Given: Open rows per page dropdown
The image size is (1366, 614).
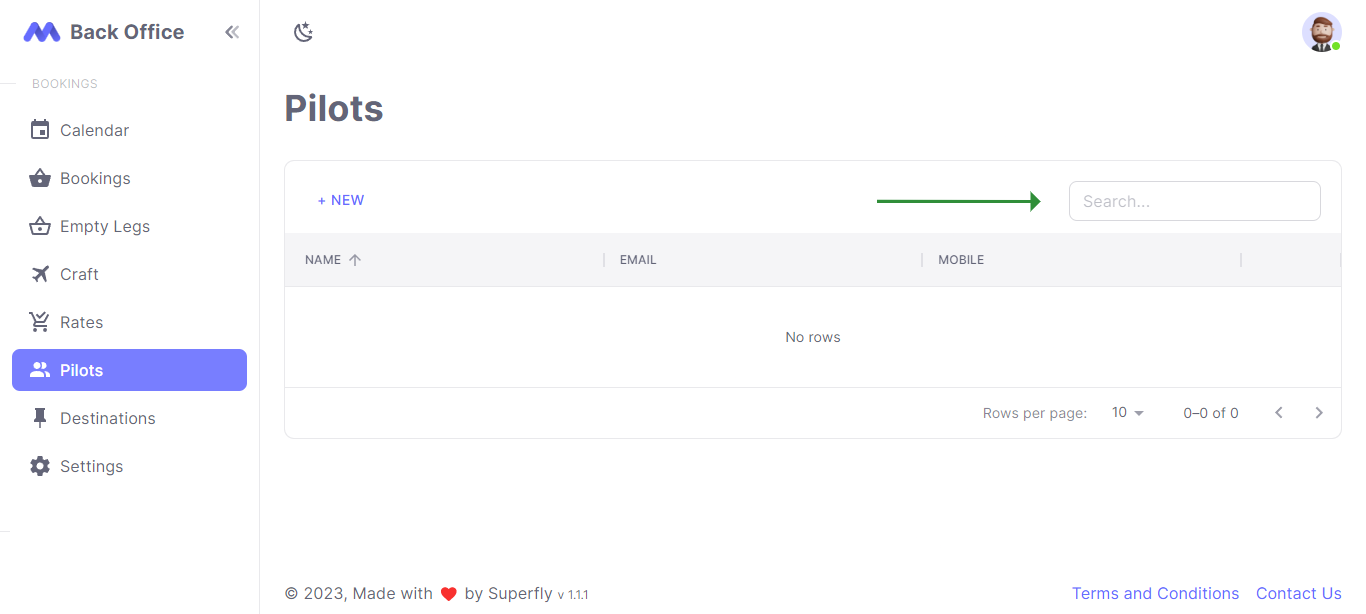Looking at the screenshot, I should click(1128, 413).
